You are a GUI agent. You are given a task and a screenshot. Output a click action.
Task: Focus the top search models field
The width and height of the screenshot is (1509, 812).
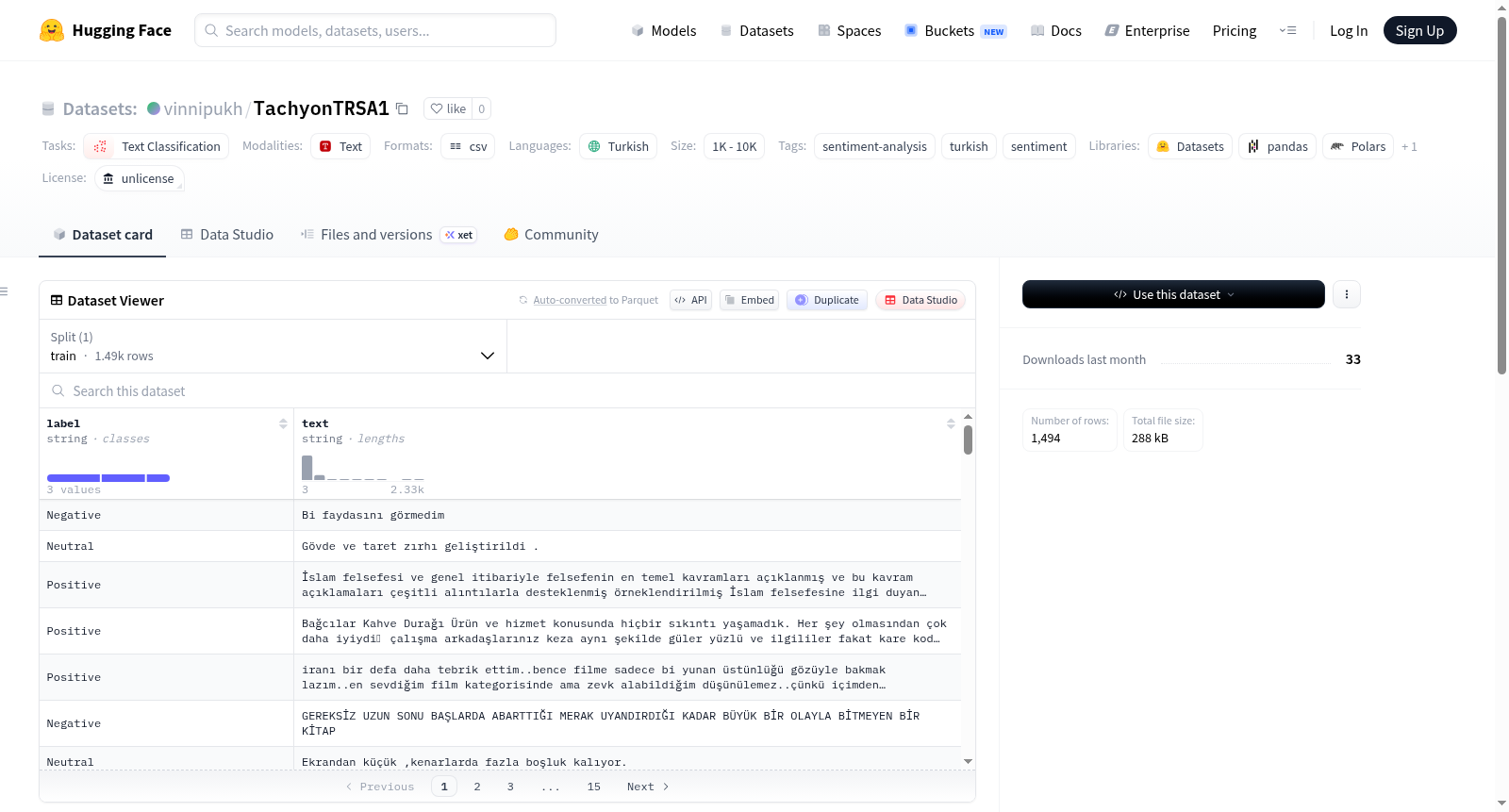click(375, 30)
